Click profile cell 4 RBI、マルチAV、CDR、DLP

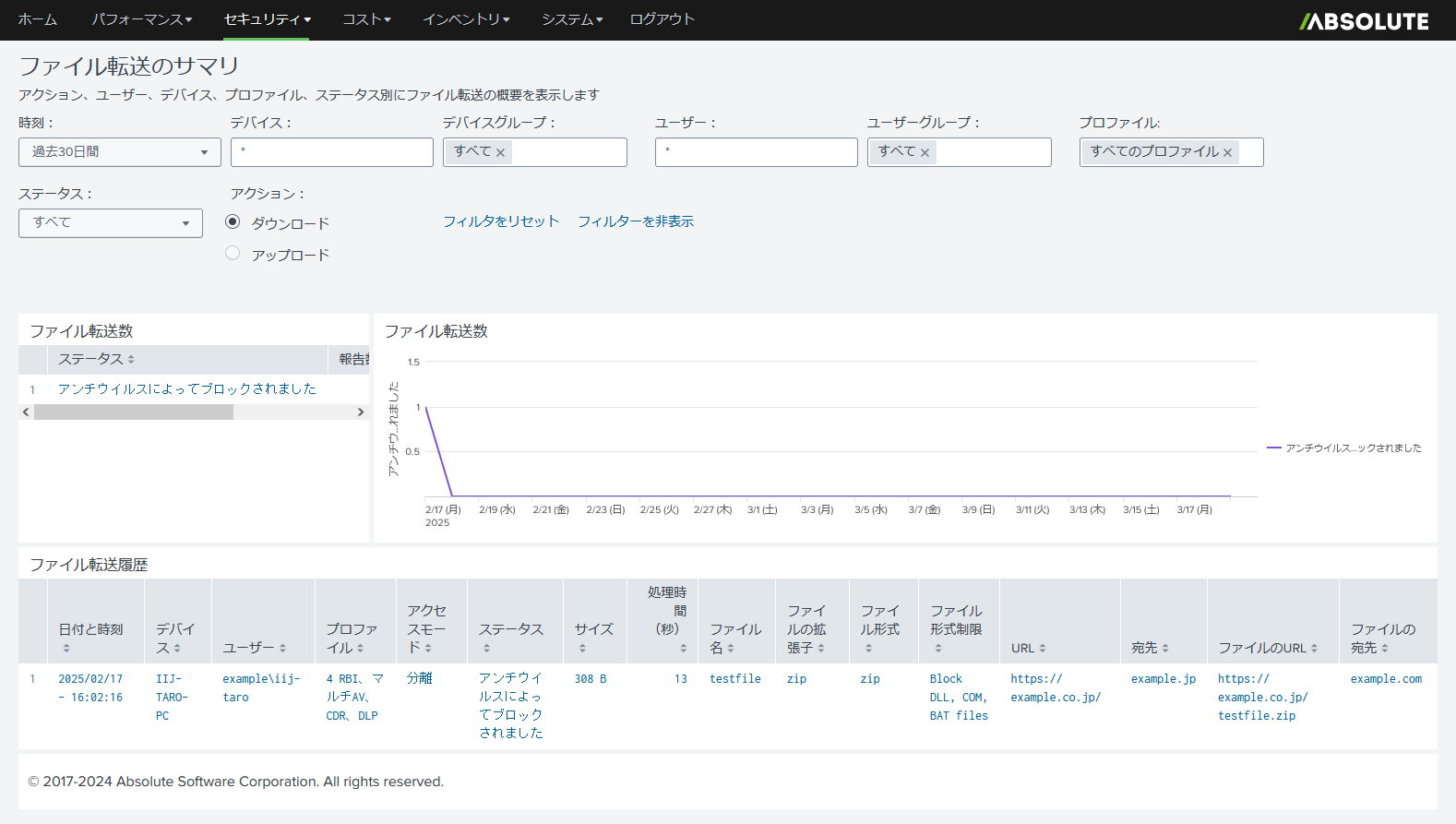[354, 697]
